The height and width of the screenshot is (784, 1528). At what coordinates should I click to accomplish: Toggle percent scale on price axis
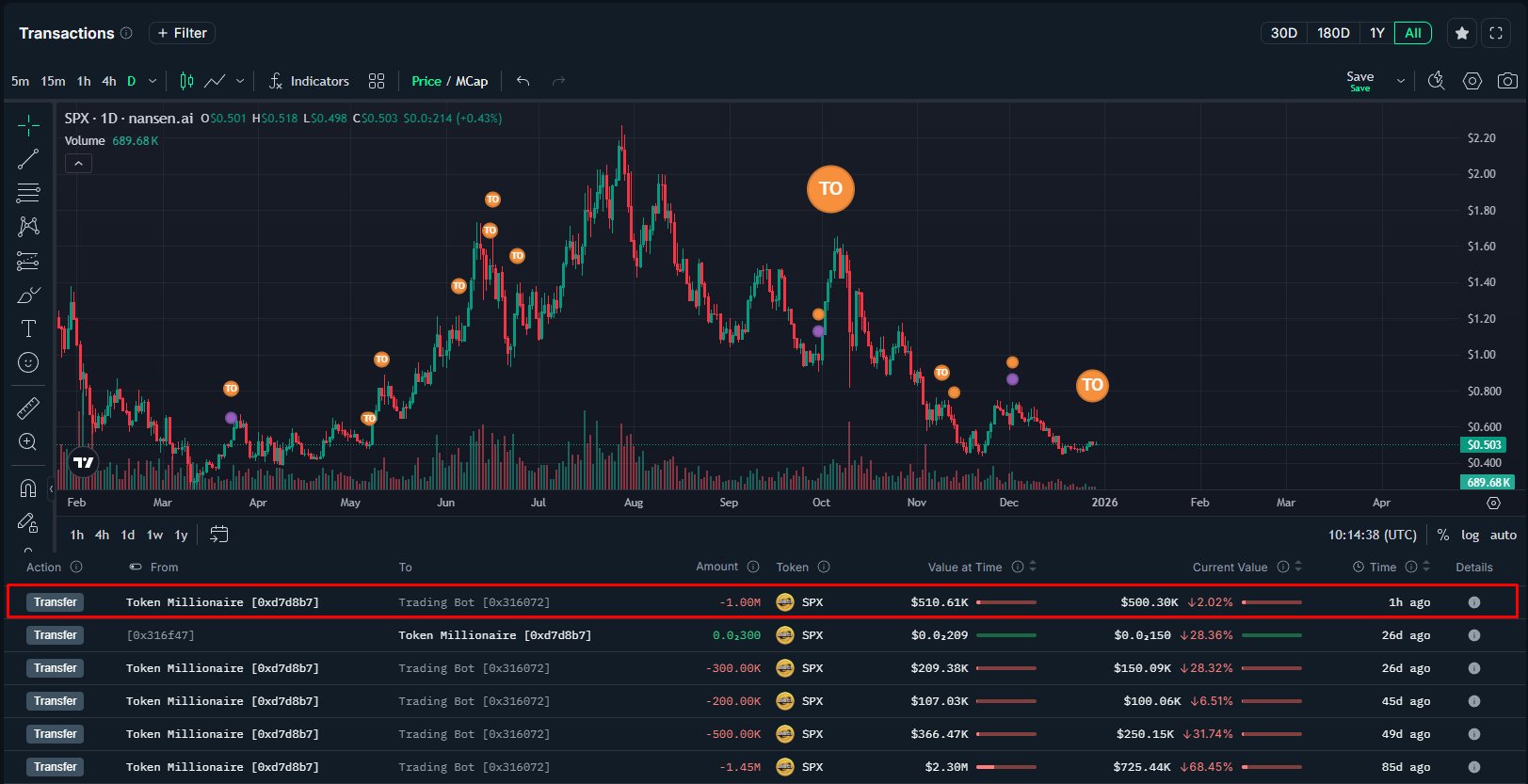click(x=1442, y=535)
